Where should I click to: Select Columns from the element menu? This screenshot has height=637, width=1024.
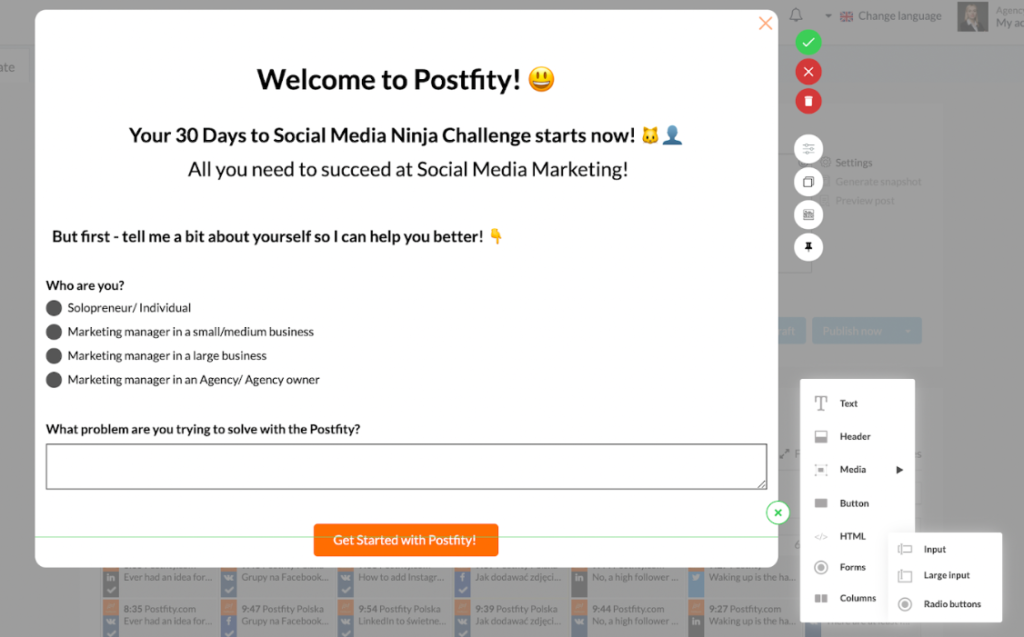tap(857, 599)
